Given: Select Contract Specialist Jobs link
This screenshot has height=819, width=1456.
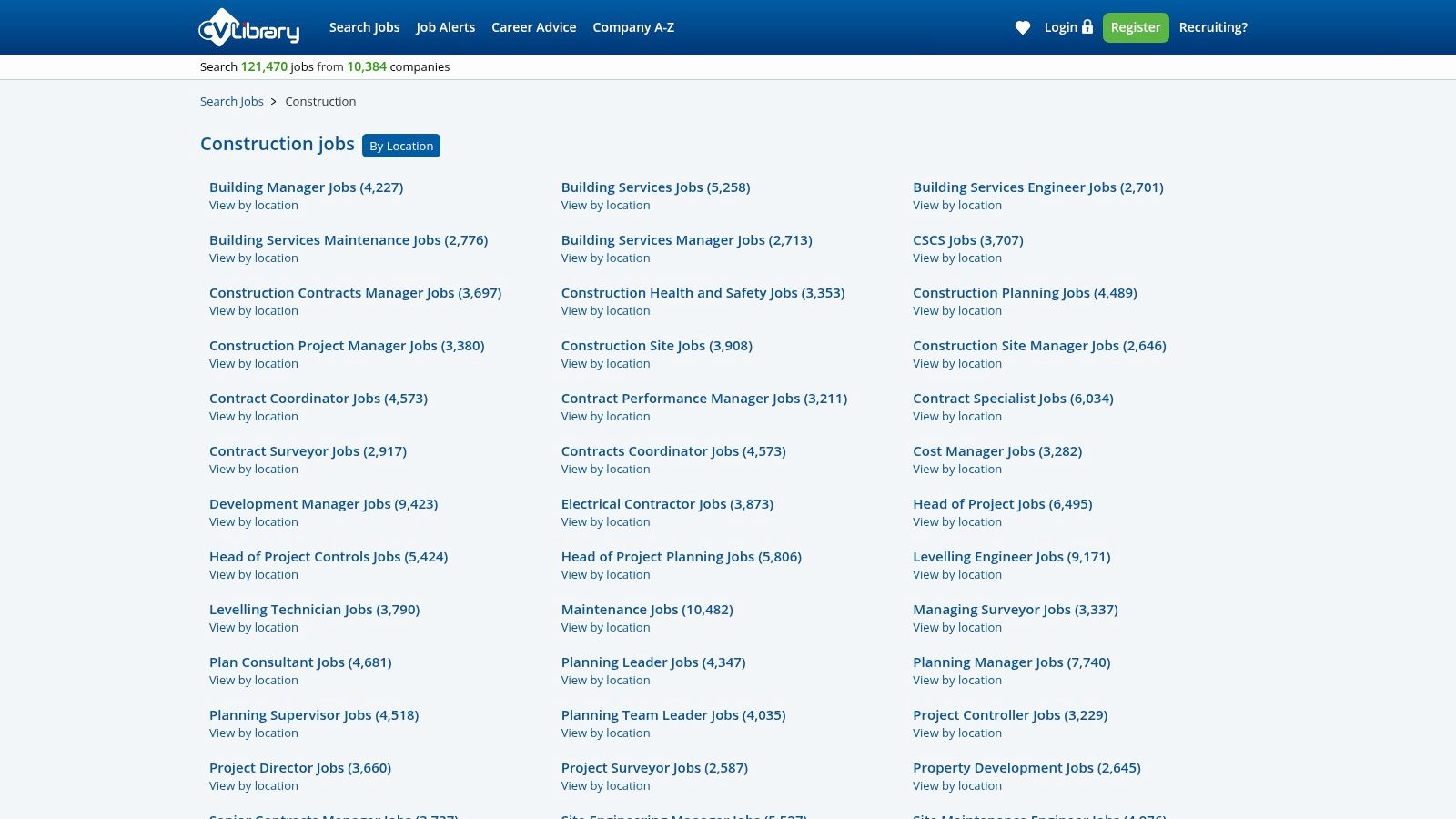Looking at the screenshot, I should click(x=1013, y=399).
